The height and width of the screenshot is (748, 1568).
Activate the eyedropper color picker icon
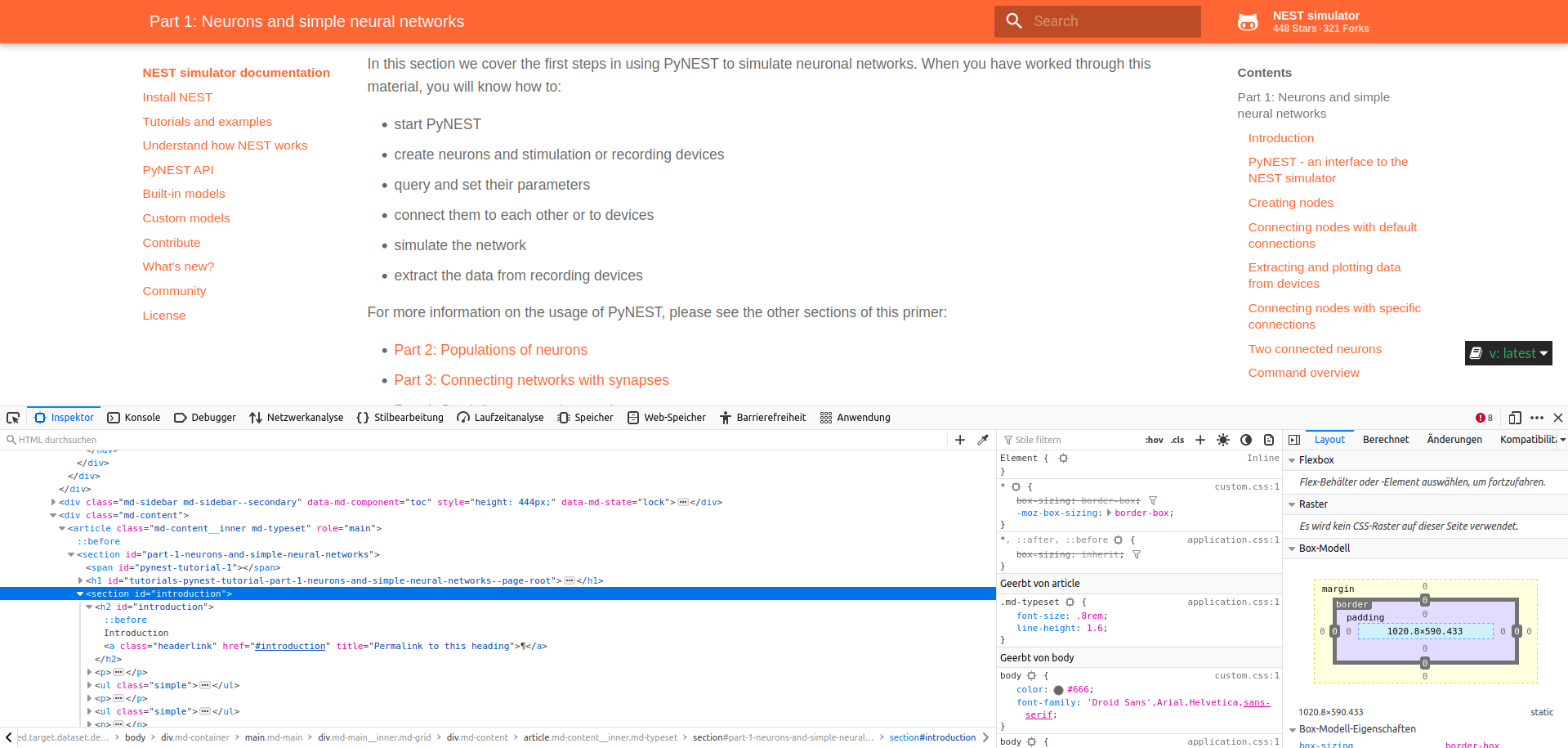tap(983, 440)
